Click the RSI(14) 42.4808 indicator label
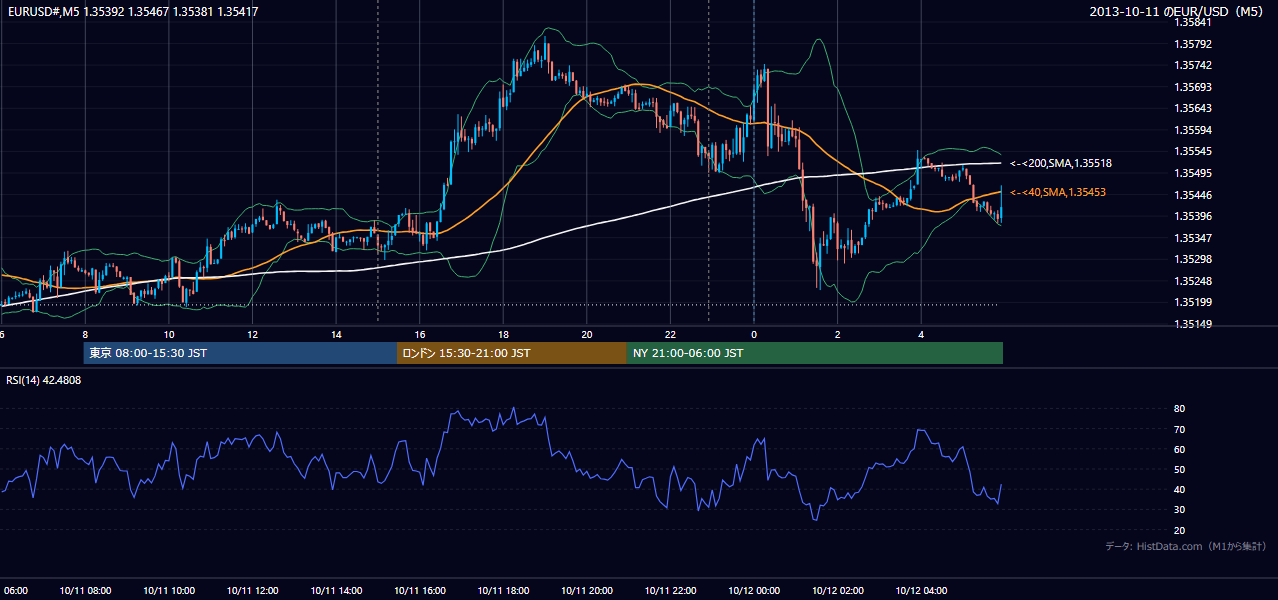The height and width of the screenshot is (600, 1278). point(44,380)
